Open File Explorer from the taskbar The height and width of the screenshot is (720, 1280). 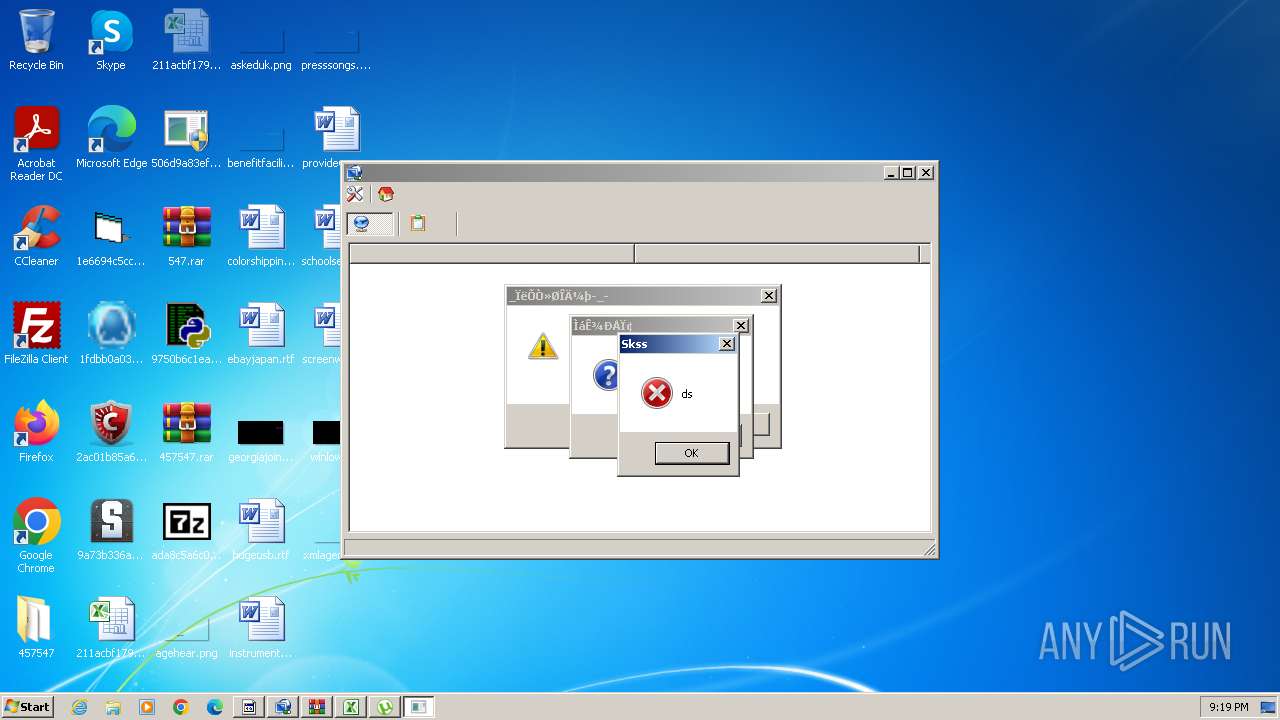[x=113, y=707]
